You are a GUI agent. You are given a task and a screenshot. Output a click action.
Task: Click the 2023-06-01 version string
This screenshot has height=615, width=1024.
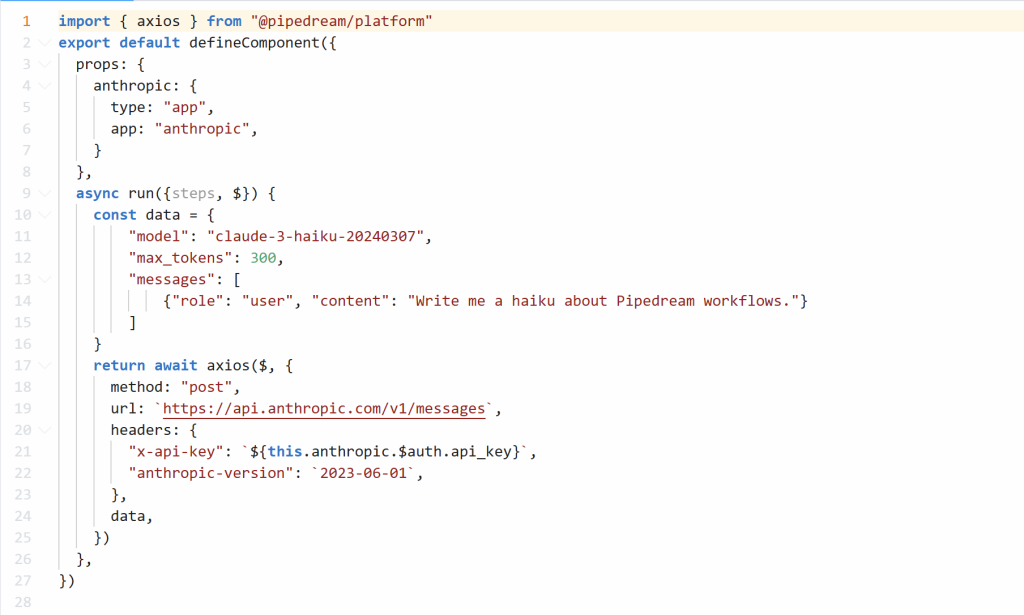363,473
